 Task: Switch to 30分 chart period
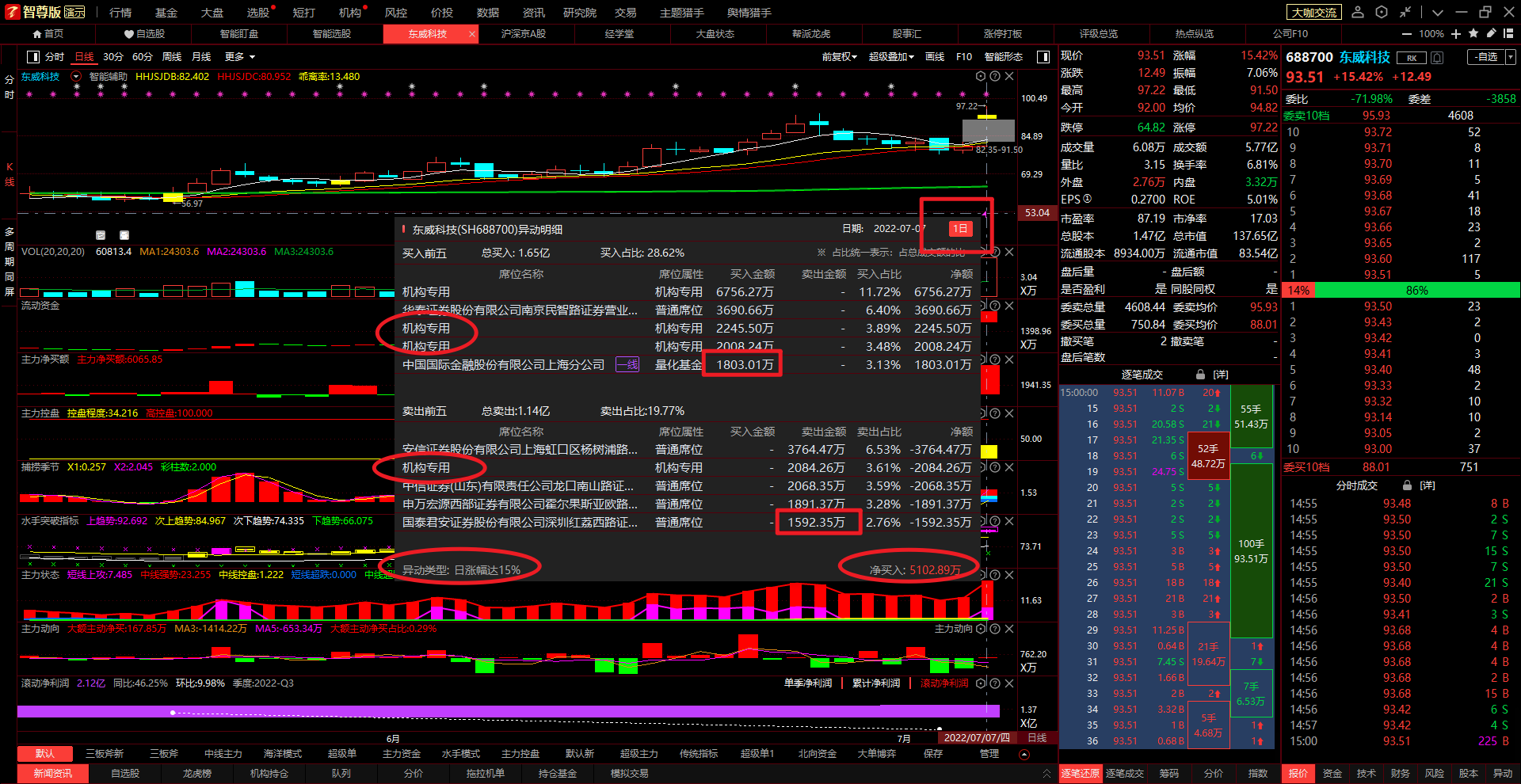pos(113,57)
